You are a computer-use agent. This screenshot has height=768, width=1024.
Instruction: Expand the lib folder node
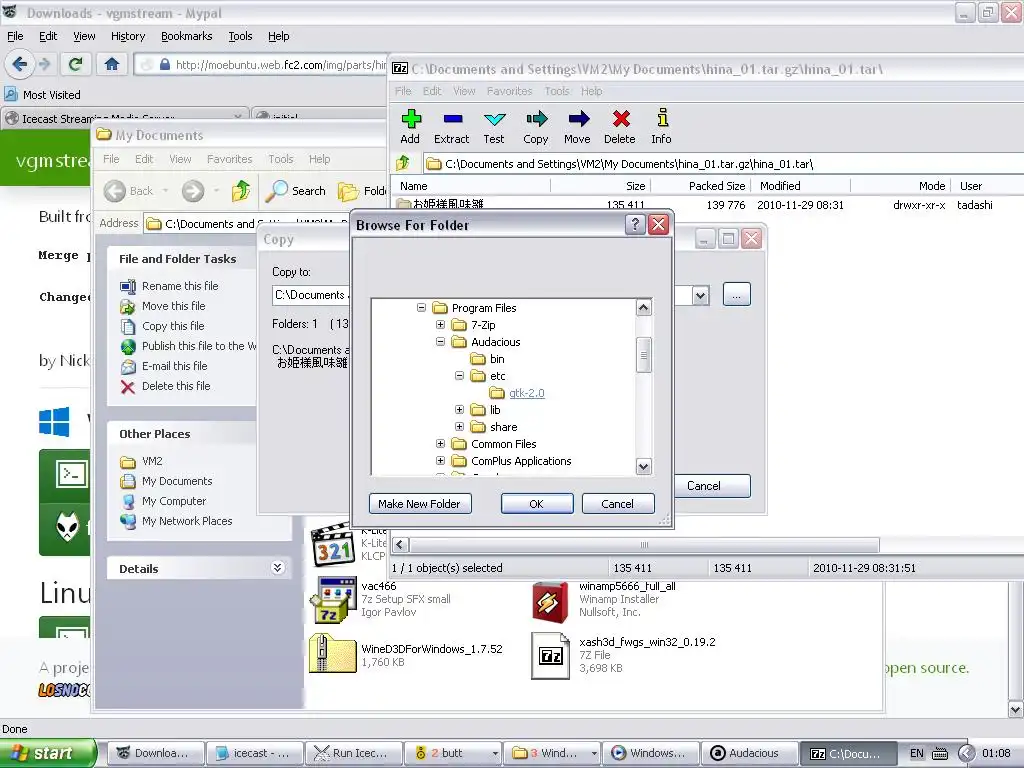point(459,409)
